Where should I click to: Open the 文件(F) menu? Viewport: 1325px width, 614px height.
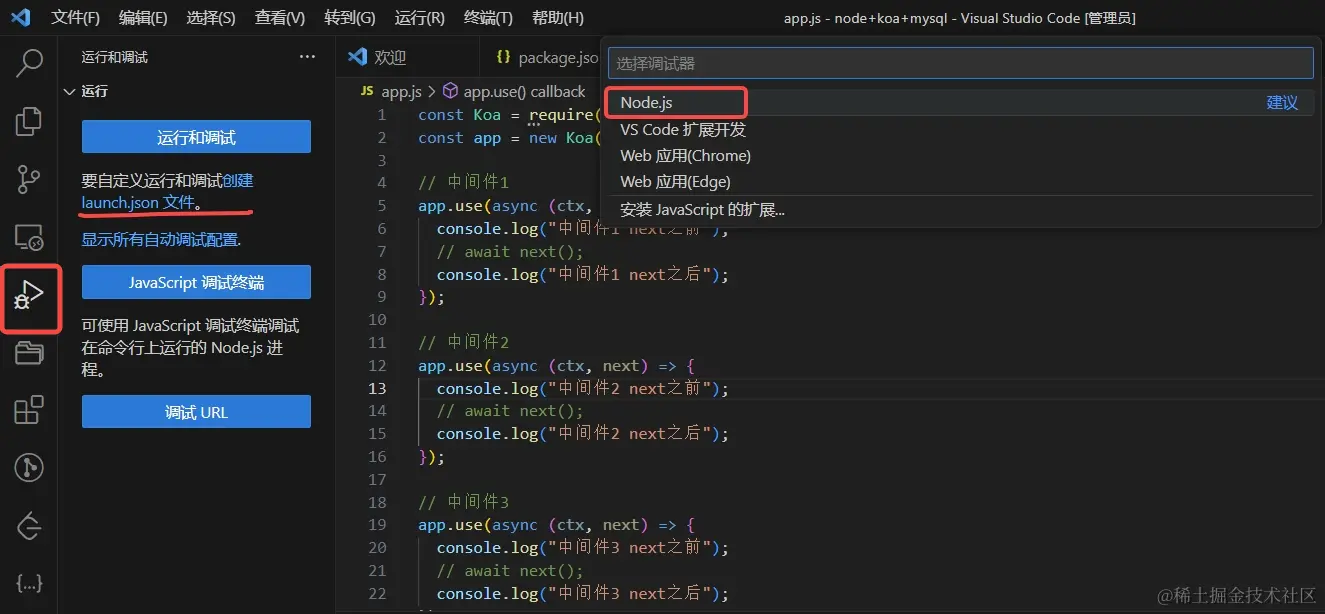[76, 18]
